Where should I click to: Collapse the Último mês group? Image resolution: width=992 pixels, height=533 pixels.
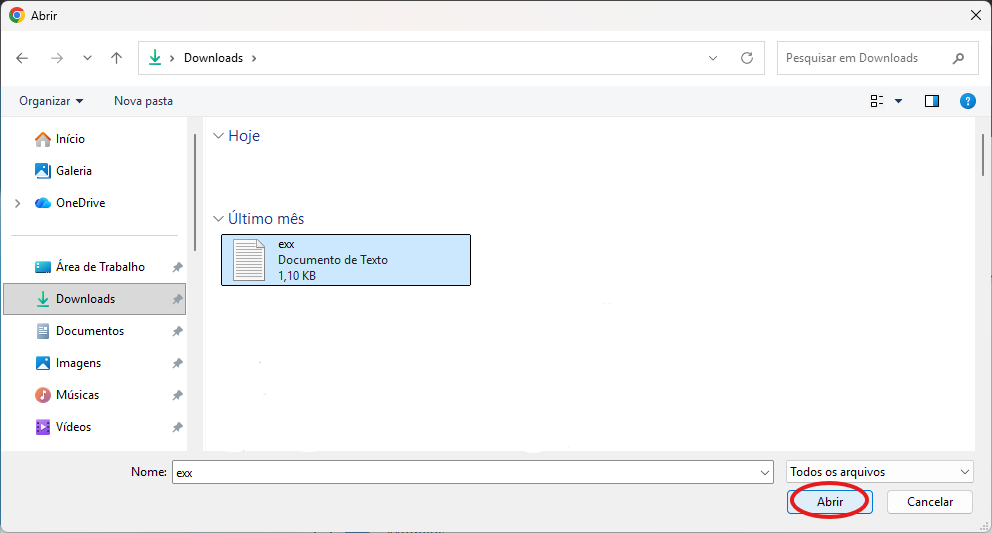[x=219, y=219]
